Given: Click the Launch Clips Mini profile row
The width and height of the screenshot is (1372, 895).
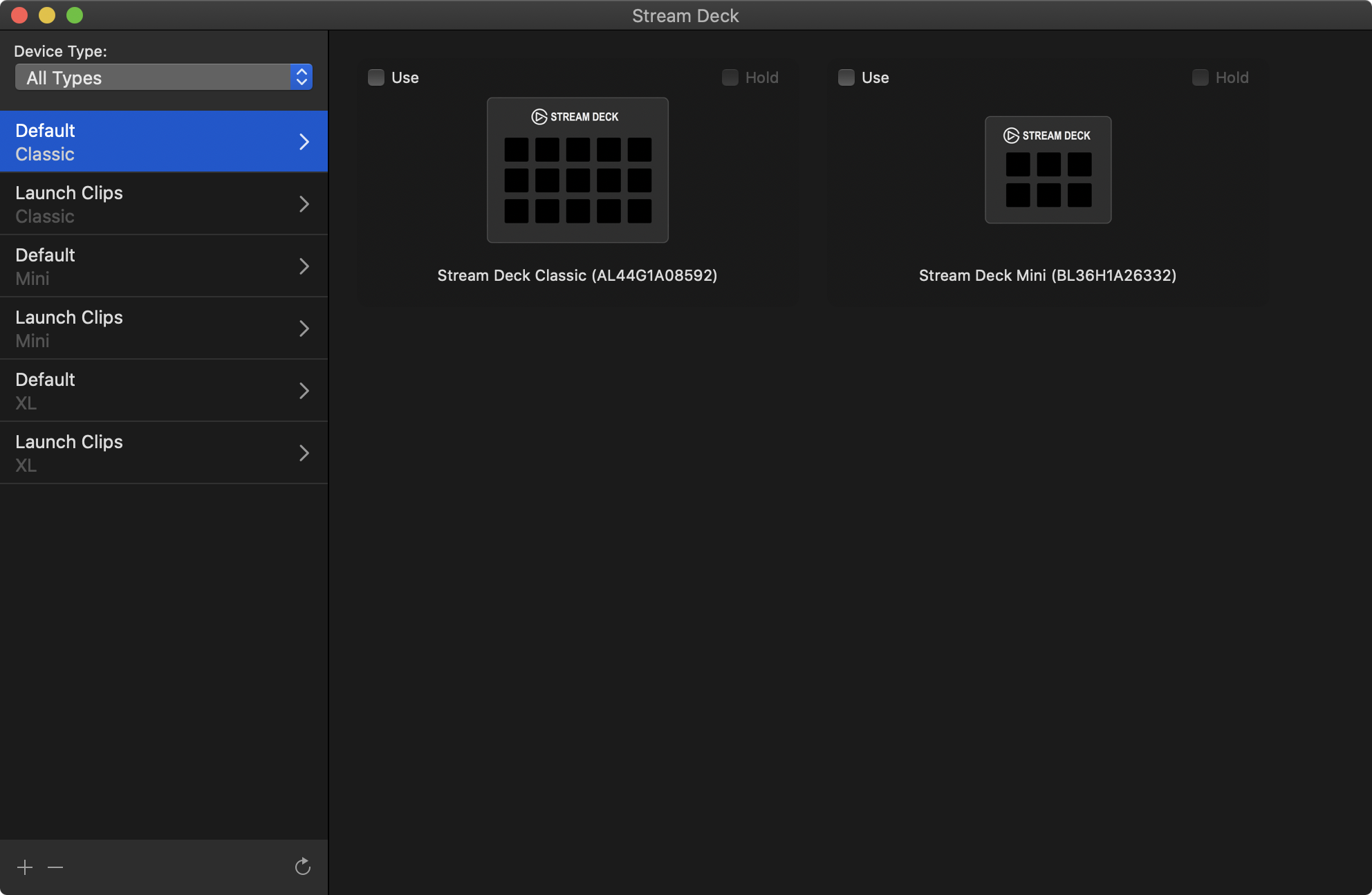Looking at the screenshot, I should point(164,328).
